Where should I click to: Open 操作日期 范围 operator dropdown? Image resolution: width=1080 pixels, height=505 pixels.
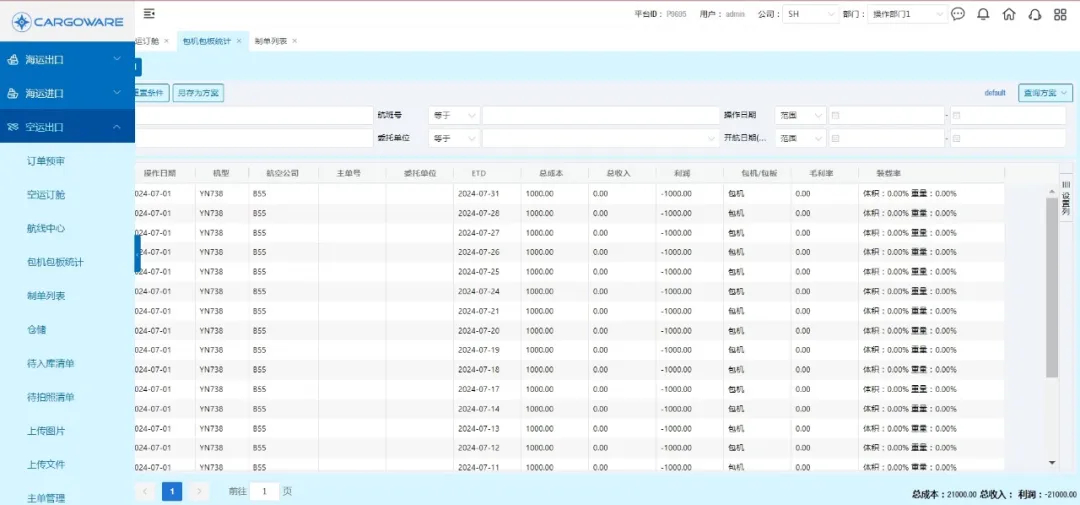800,115
